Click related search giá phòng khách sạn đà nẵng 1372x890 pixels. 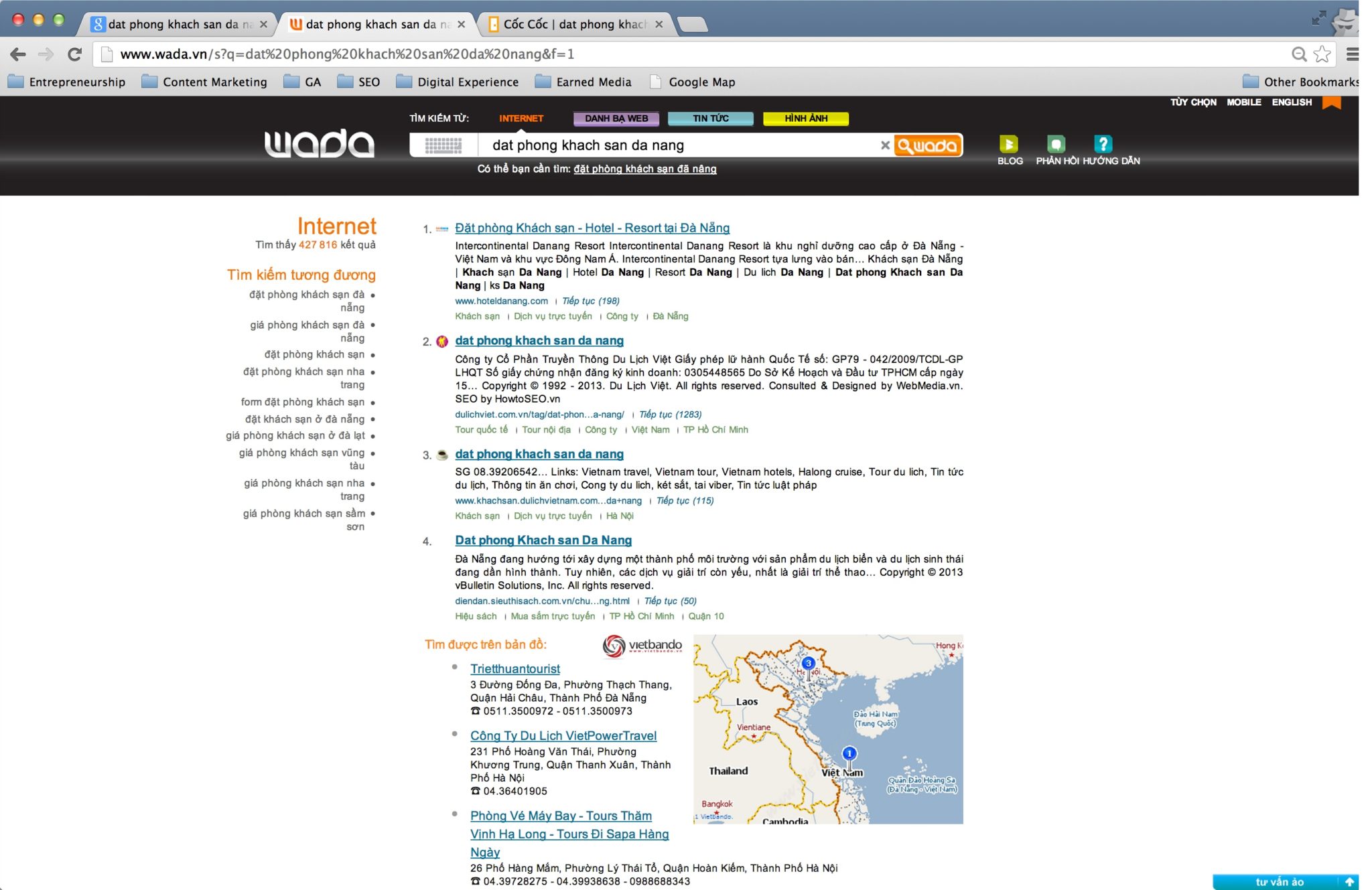(x=307, y=331)
